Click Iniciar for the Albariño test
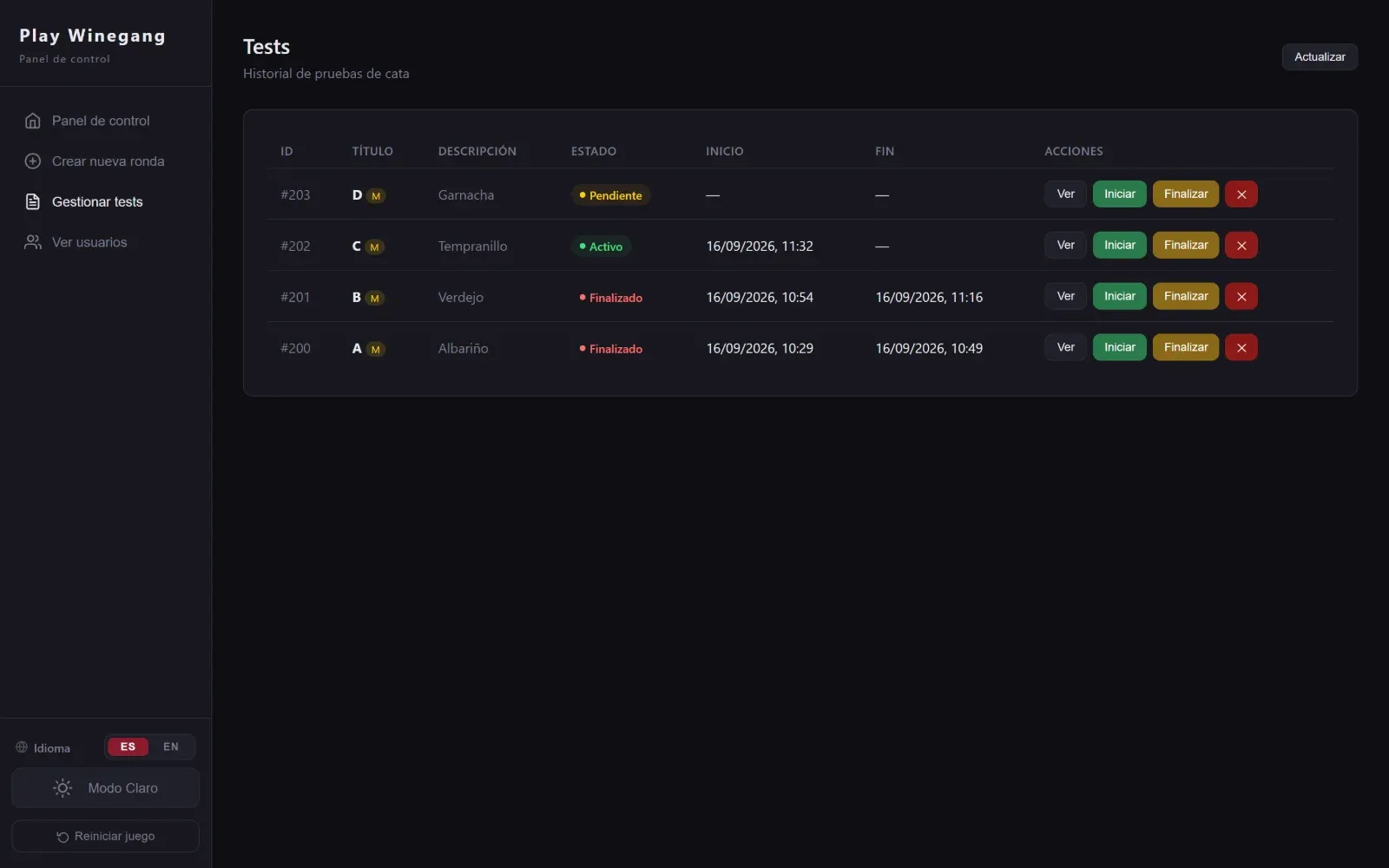The height and width of the screenshot is (868, 1389). (1120, 348)
